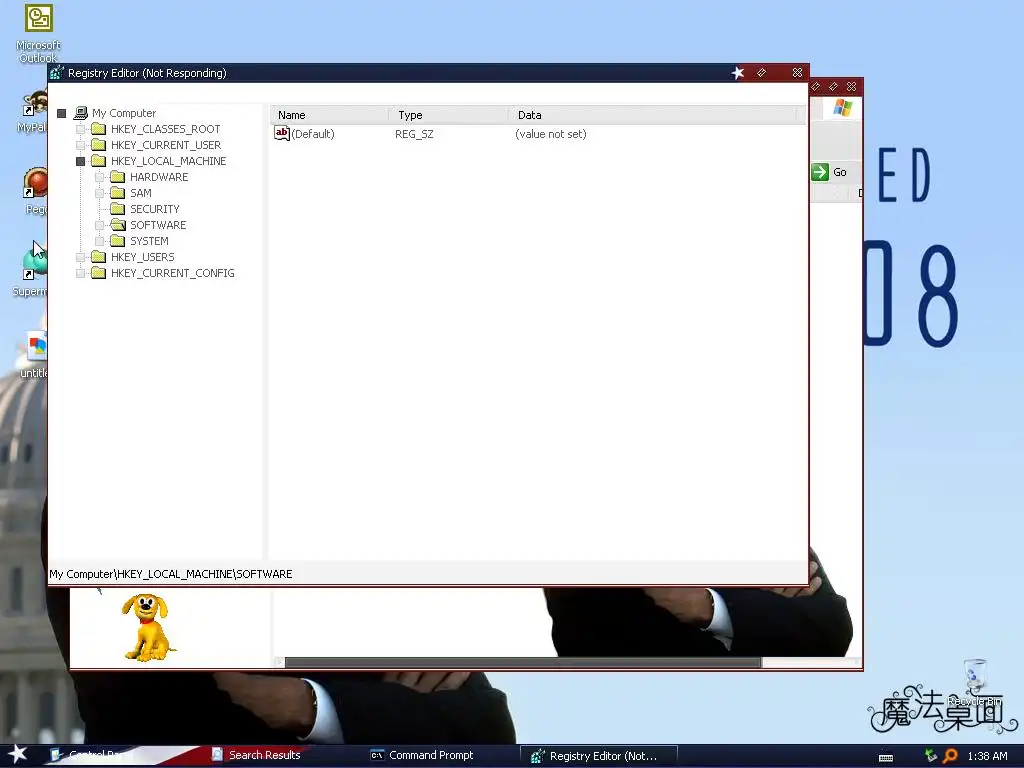Click the open SOFTWARE folder icon
The image size is (1024, 768).
point(118,225)
